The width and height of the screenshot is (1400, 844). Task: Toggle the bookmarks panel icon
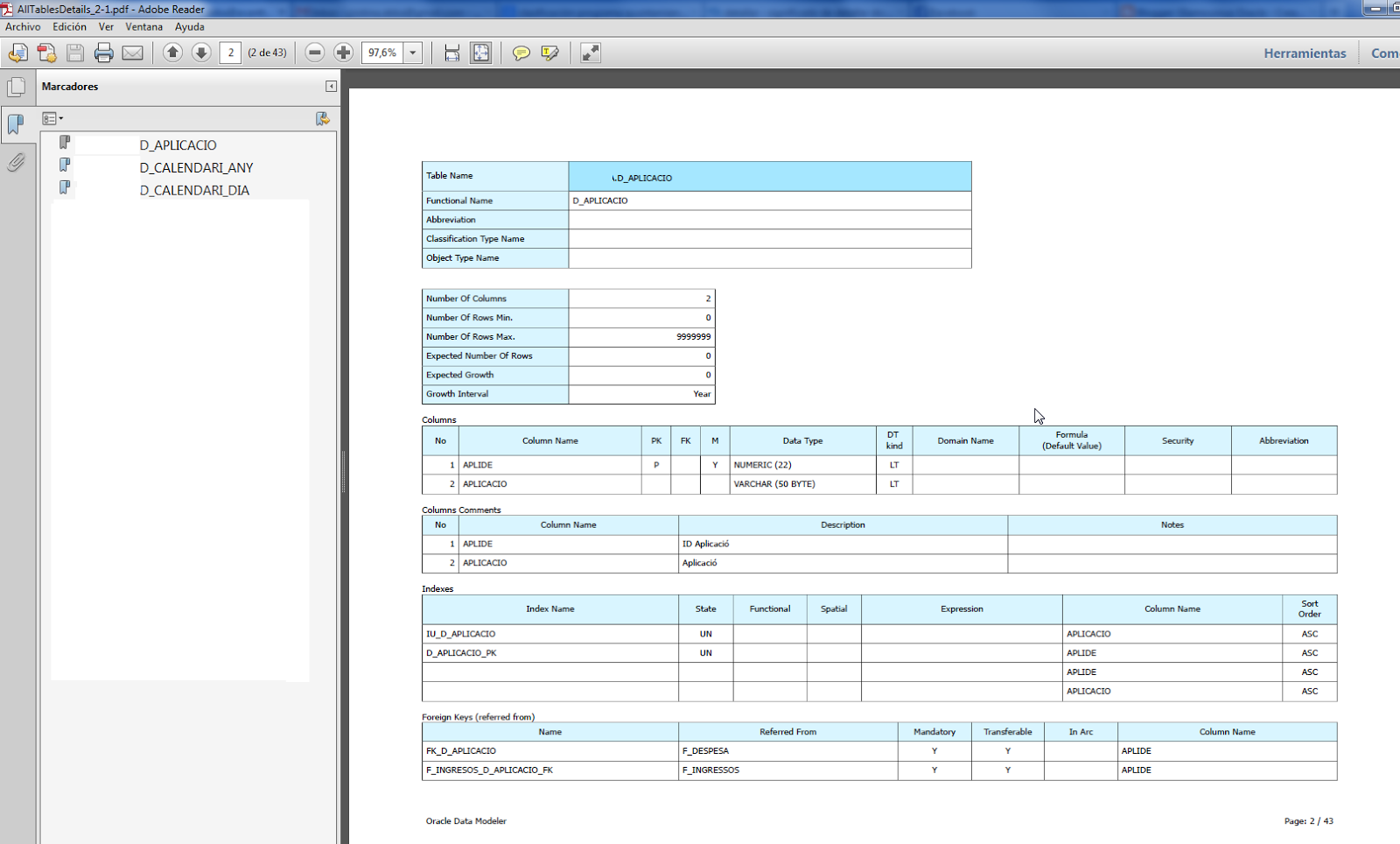16,124
